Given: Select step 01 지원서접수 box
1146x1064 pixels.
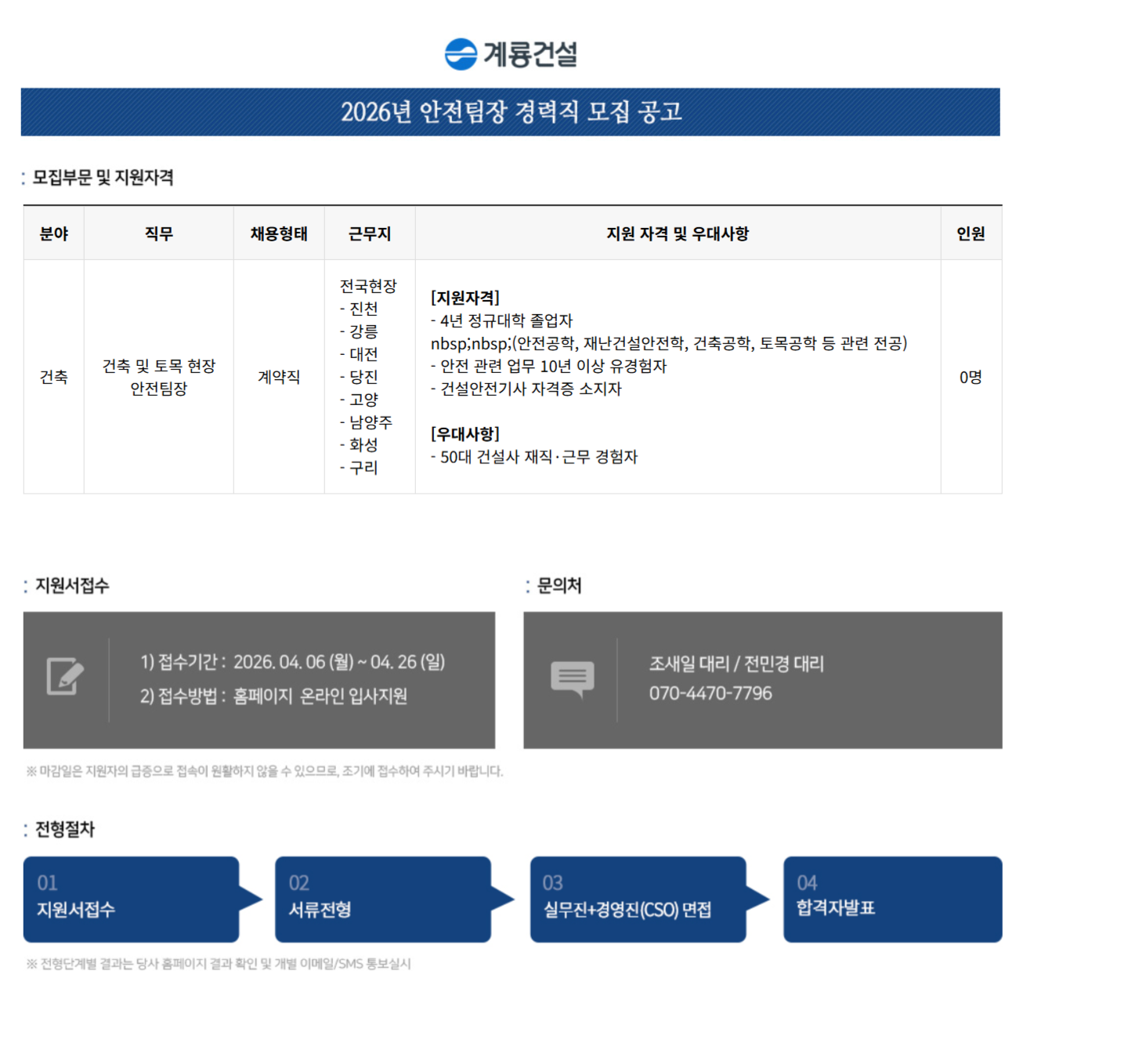Looking at the screenshot, I should tap(131, 899).
